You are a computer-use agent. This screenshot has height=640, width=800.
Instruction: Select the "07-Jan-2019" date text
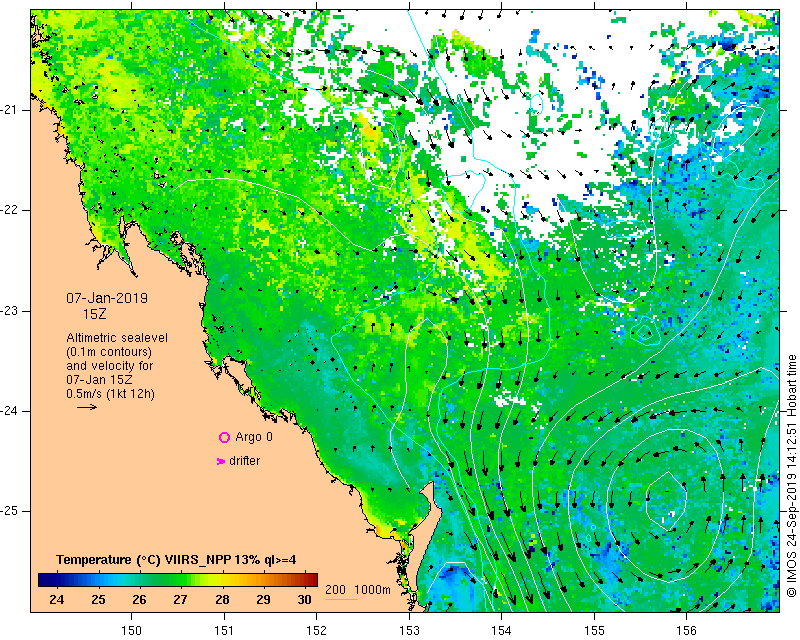coord(107,298)
